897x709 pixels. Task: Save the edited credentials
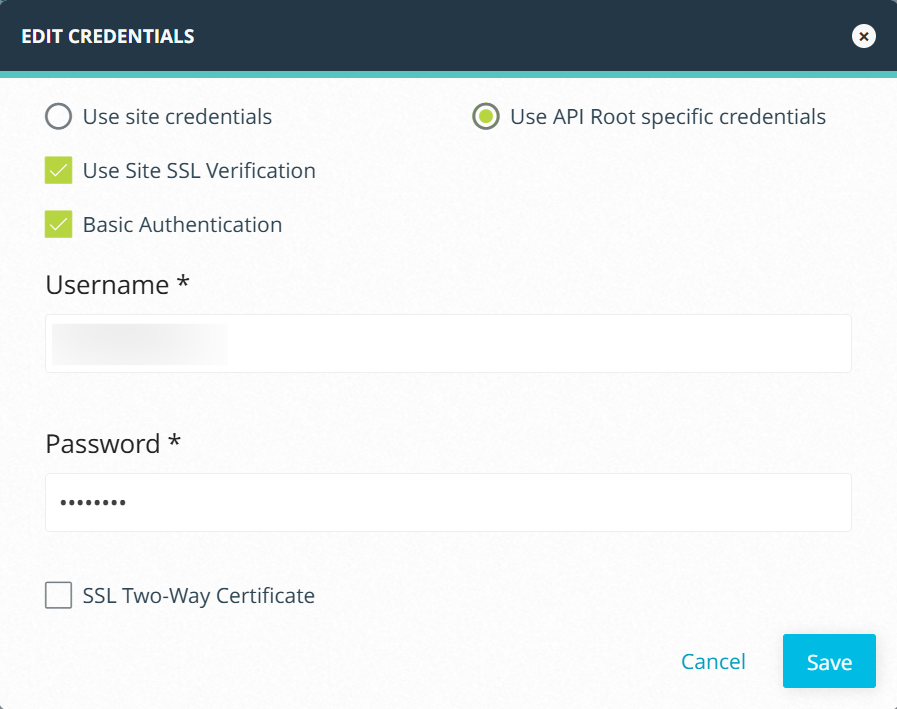(x=829, y=661)
